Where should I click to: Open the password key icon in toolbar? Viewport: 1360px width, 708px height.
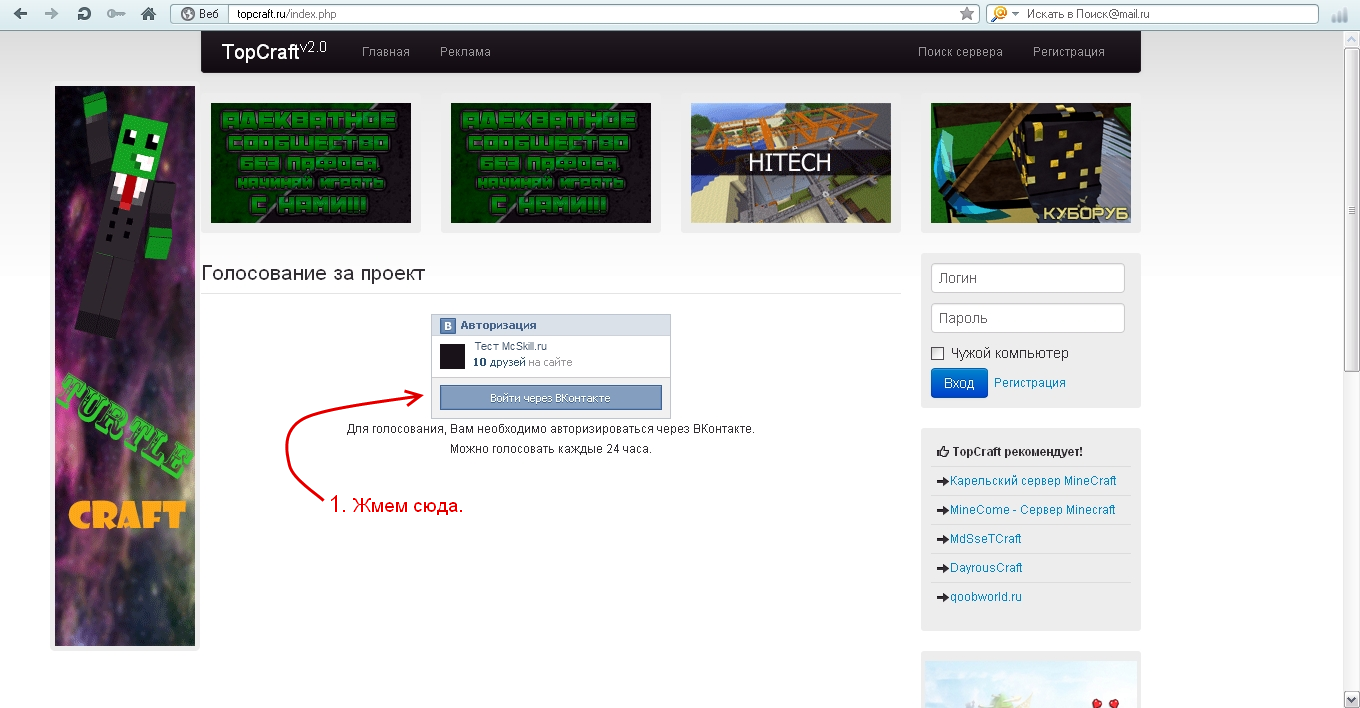pyautogui.click(x=116, y=14)
